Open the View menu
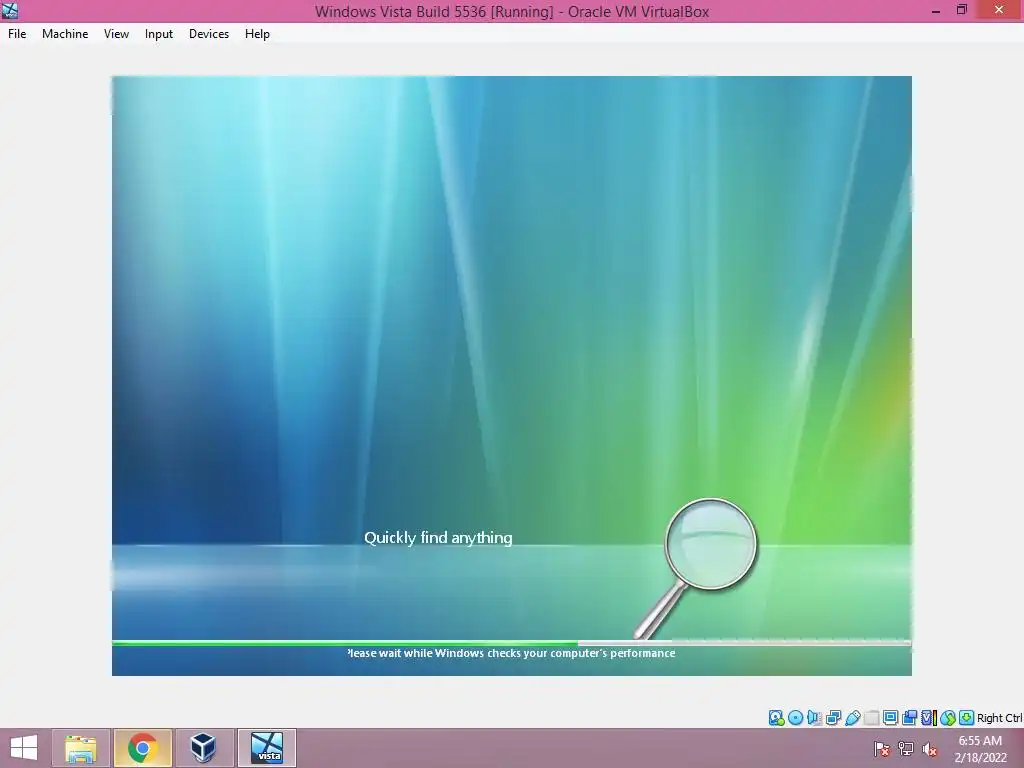Image resolution: width=1024 pixels, height=768 pixels. click(116, 34)
